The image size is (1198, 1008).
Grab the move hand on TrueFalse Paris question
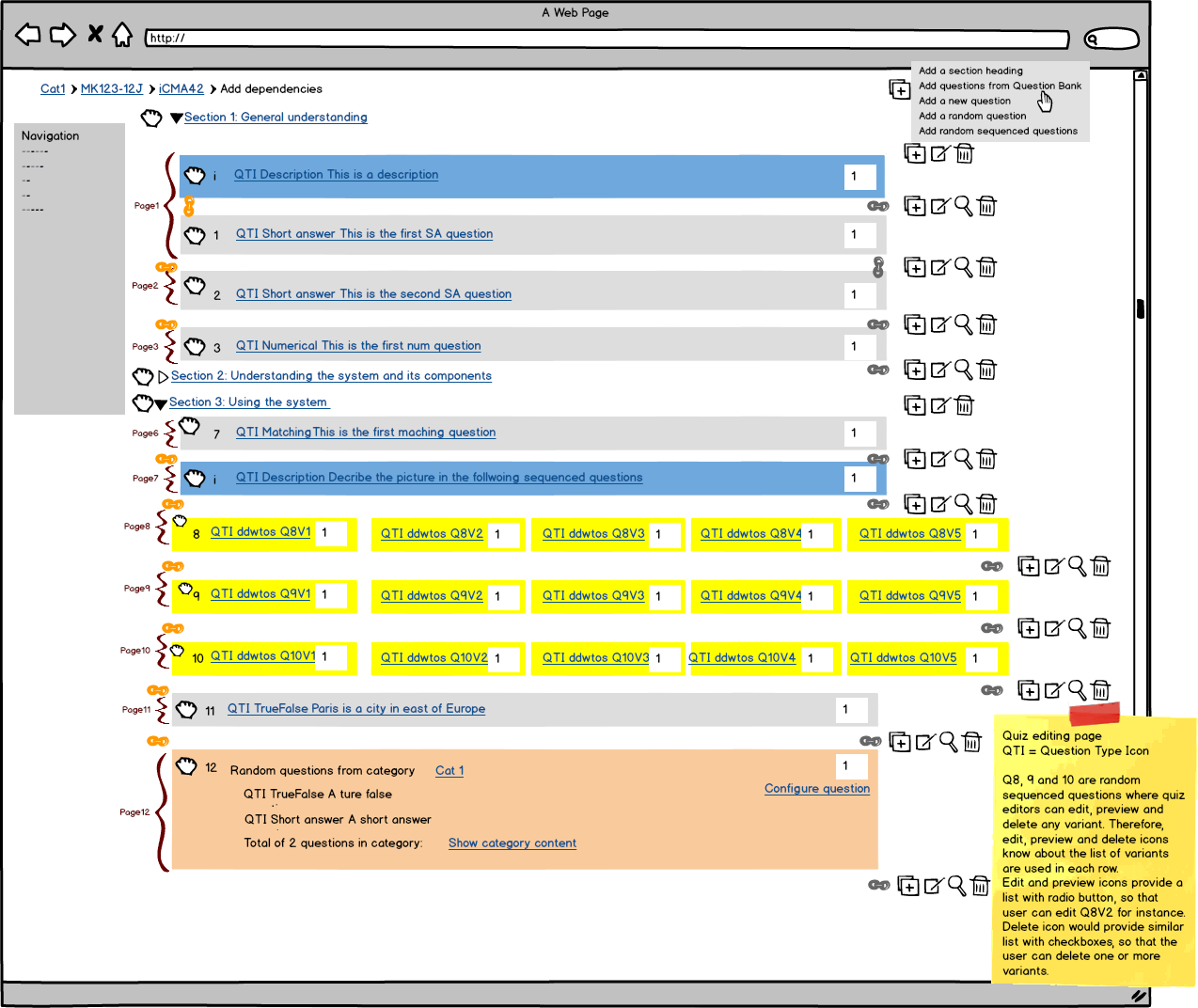(187, 709)
